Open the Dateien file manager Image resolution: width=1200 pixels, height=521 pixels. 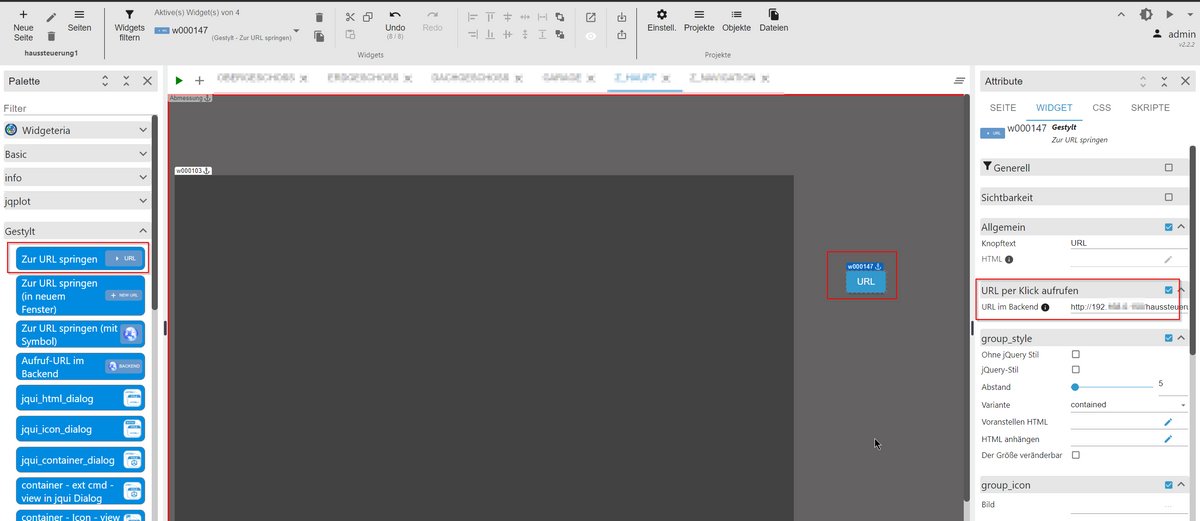773,21
